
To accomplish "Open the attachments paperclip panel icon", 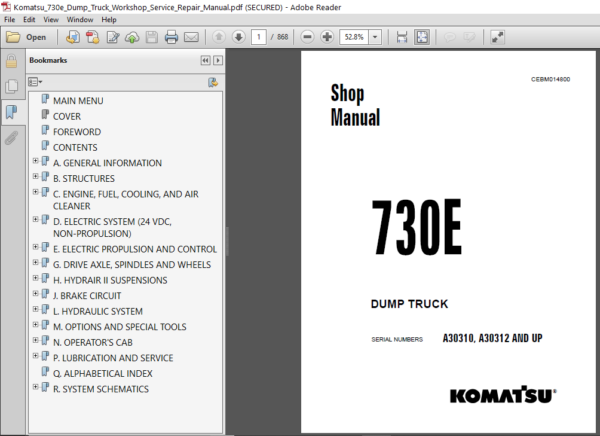I will (x=11, y=138).
